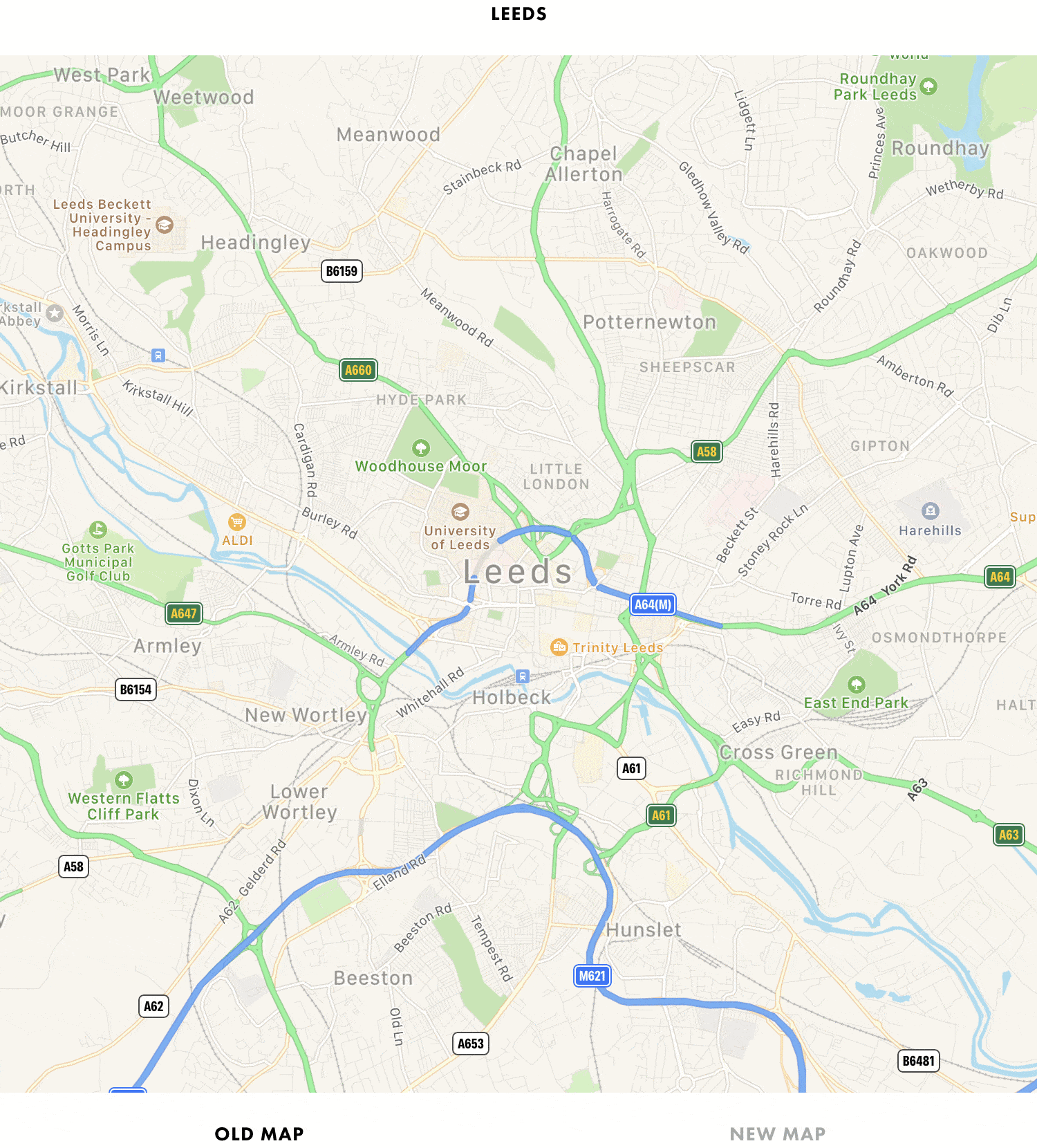Click the Woodhouse Moor park icon
Screen dimensions: 1037x1148
tap(420, 447)
